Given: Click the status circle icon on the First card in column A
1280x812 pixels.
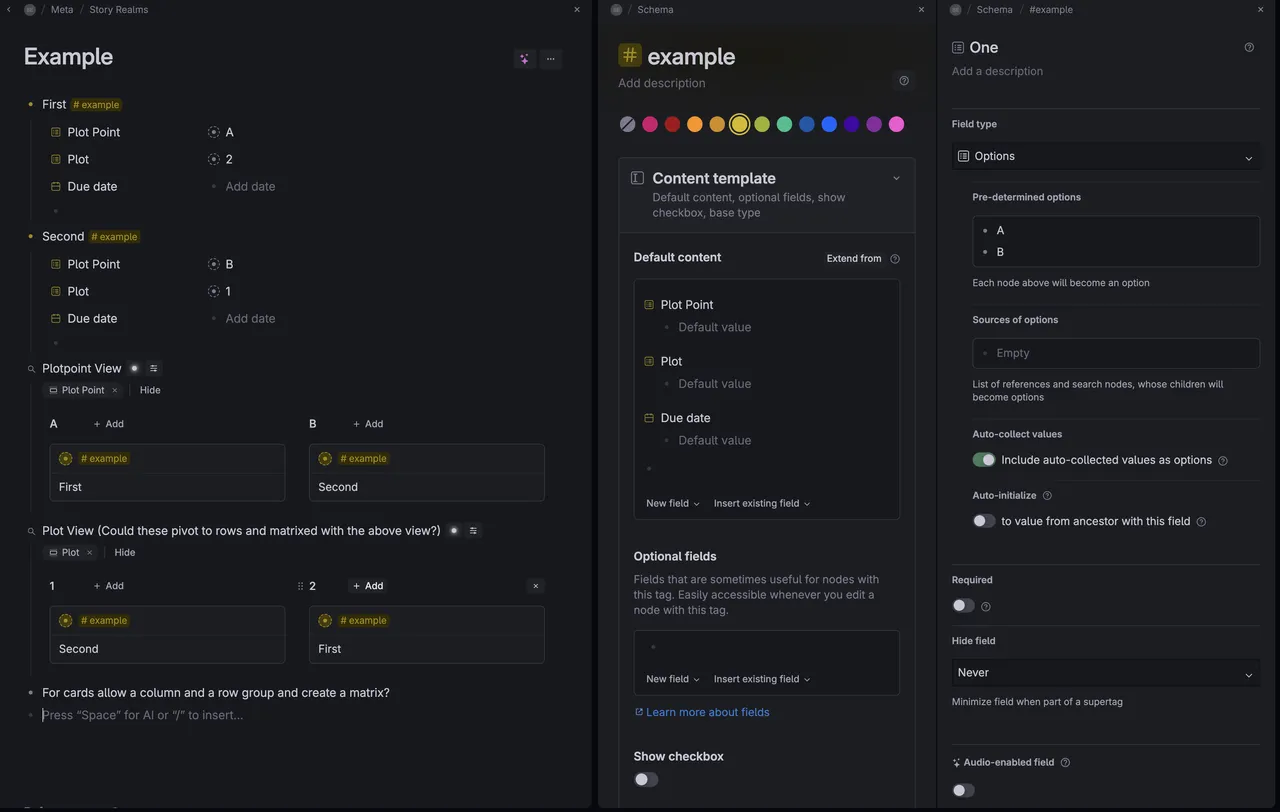Looking at the screenshot, I should tap(66, 458).
